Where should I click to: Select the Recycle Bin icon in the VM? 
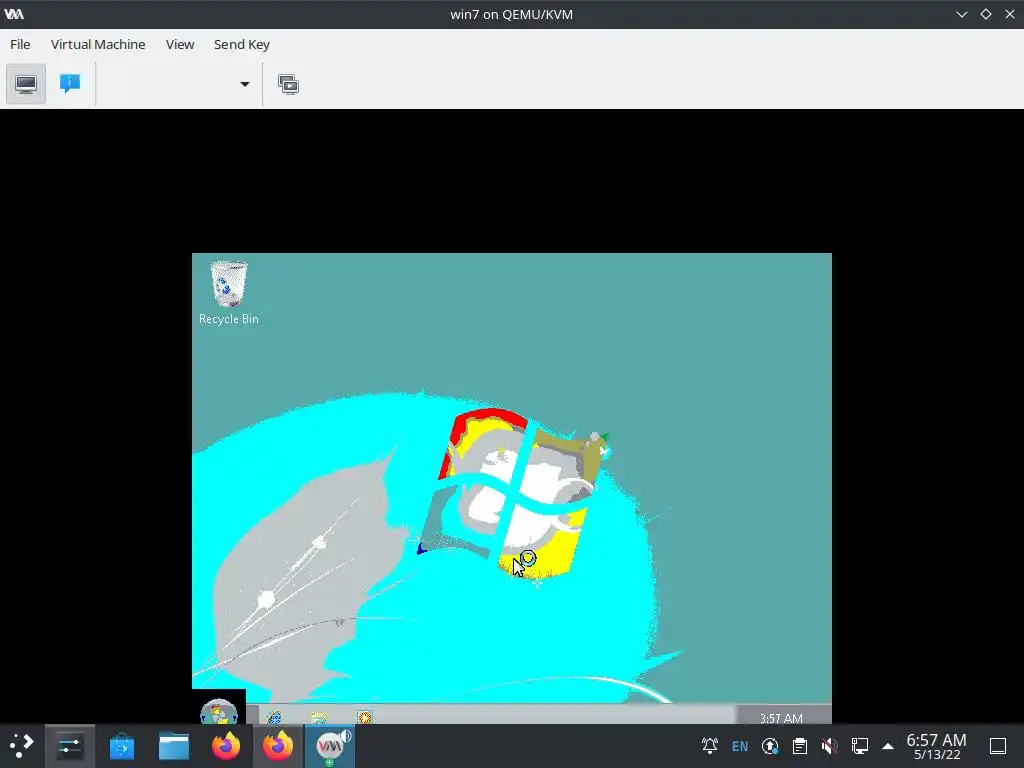(229, 284)
